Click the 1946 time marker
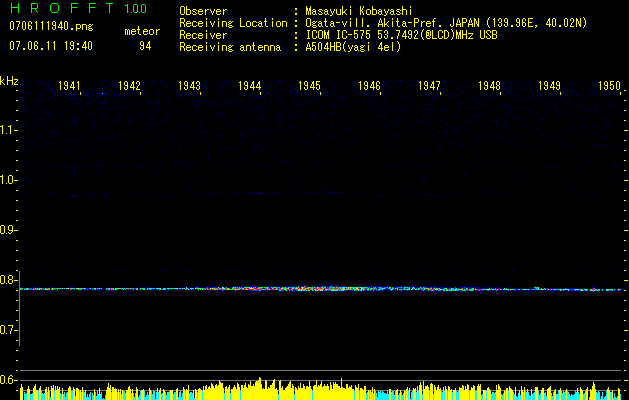 pos(369,86)
